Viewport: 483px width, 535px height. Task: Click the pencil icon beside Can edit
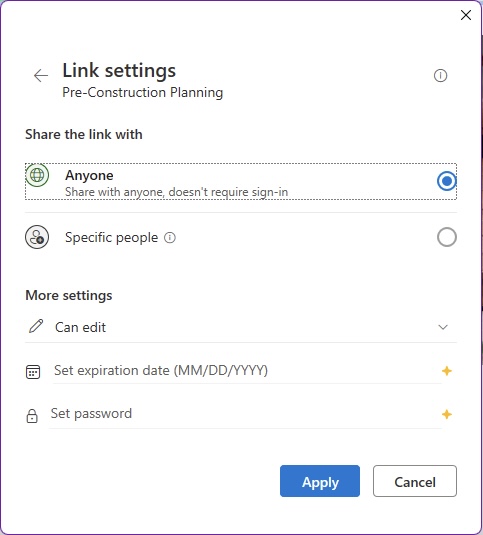(36, 326)
